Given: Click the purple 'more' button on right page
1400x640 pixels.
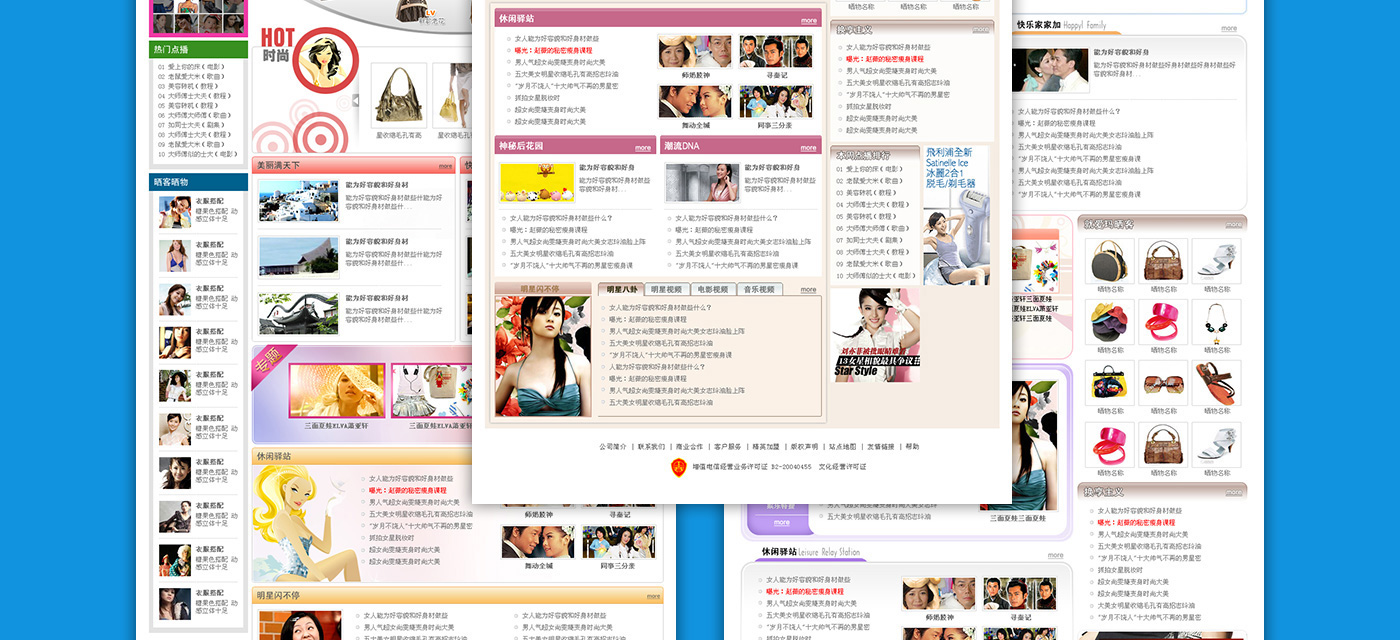Looking at the screenshot, I should [782, 522].
